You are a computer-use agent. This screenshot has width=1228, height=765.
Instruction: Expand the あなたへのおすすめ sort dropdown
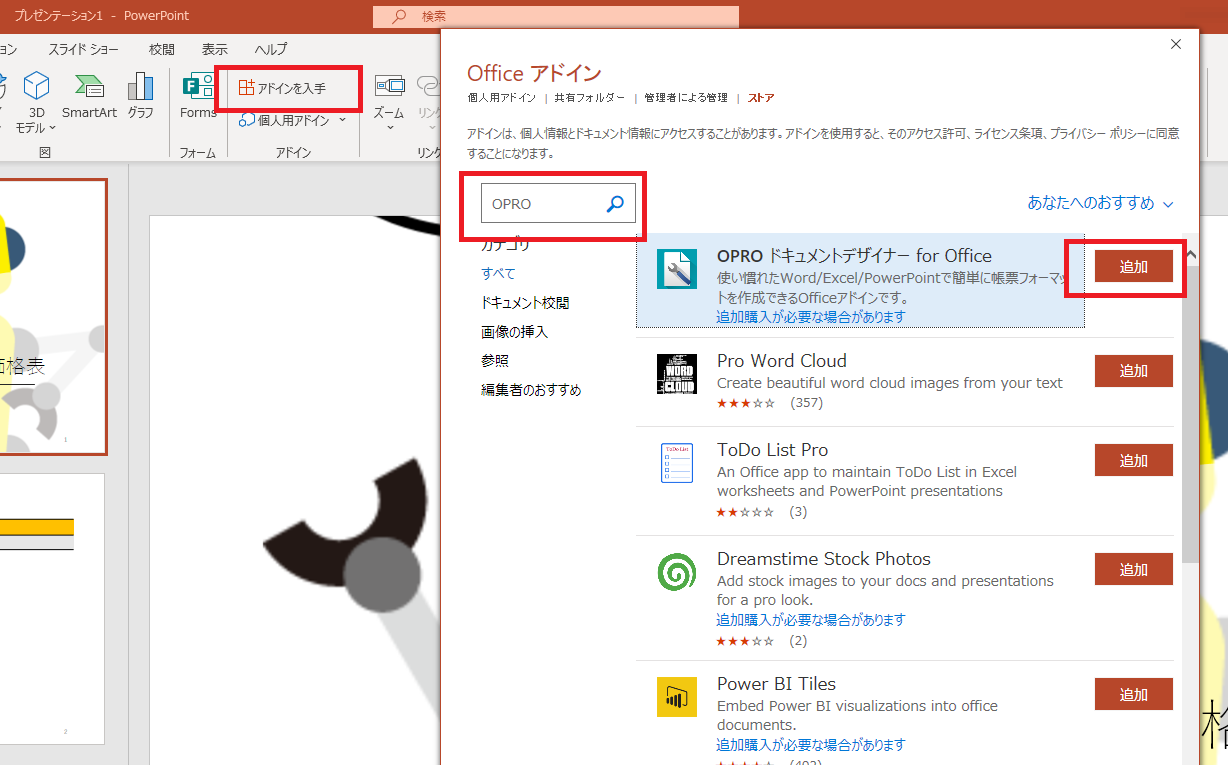1099,203
